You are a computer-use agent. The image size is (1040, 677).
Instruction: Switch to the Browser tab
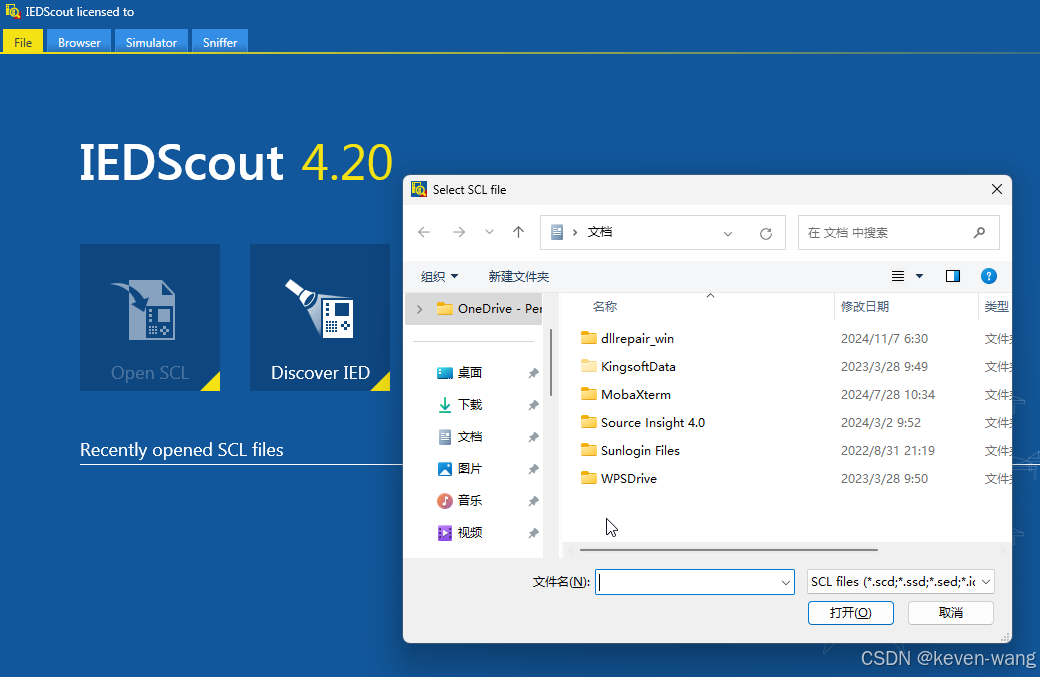(79, 42)
